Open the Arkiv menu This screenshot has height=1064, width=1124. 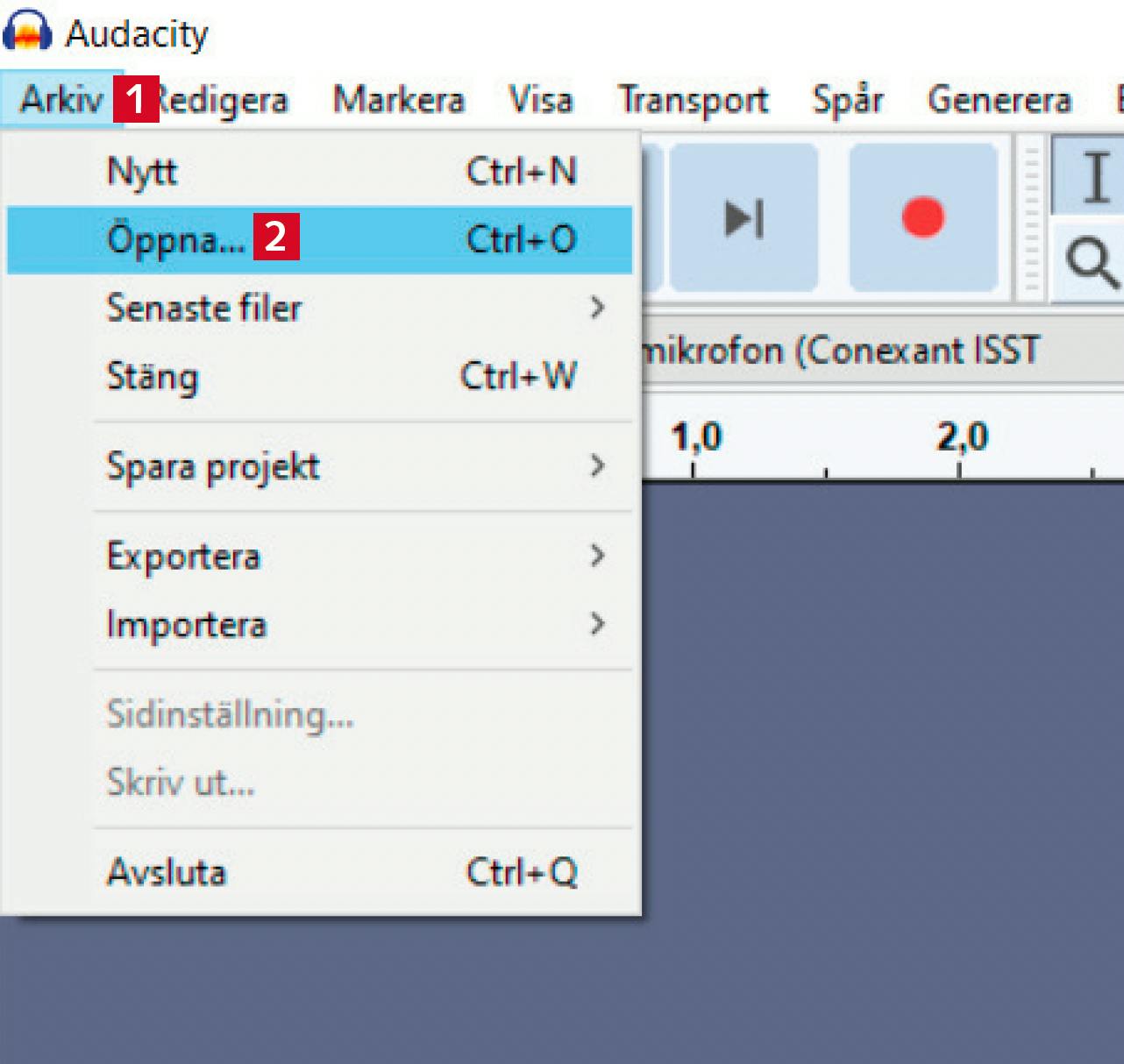[x=61, y=100]
